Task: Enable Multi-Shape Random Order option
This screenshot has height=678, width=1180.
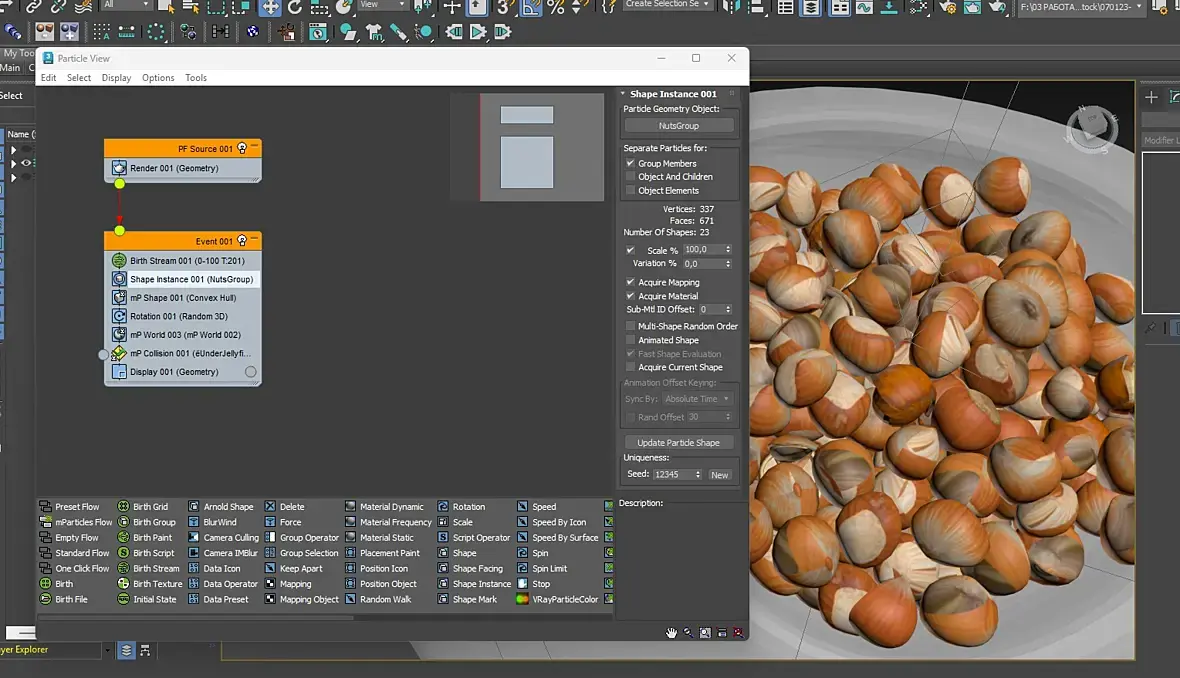Action: pyautogui.click(x=630, y=326)
